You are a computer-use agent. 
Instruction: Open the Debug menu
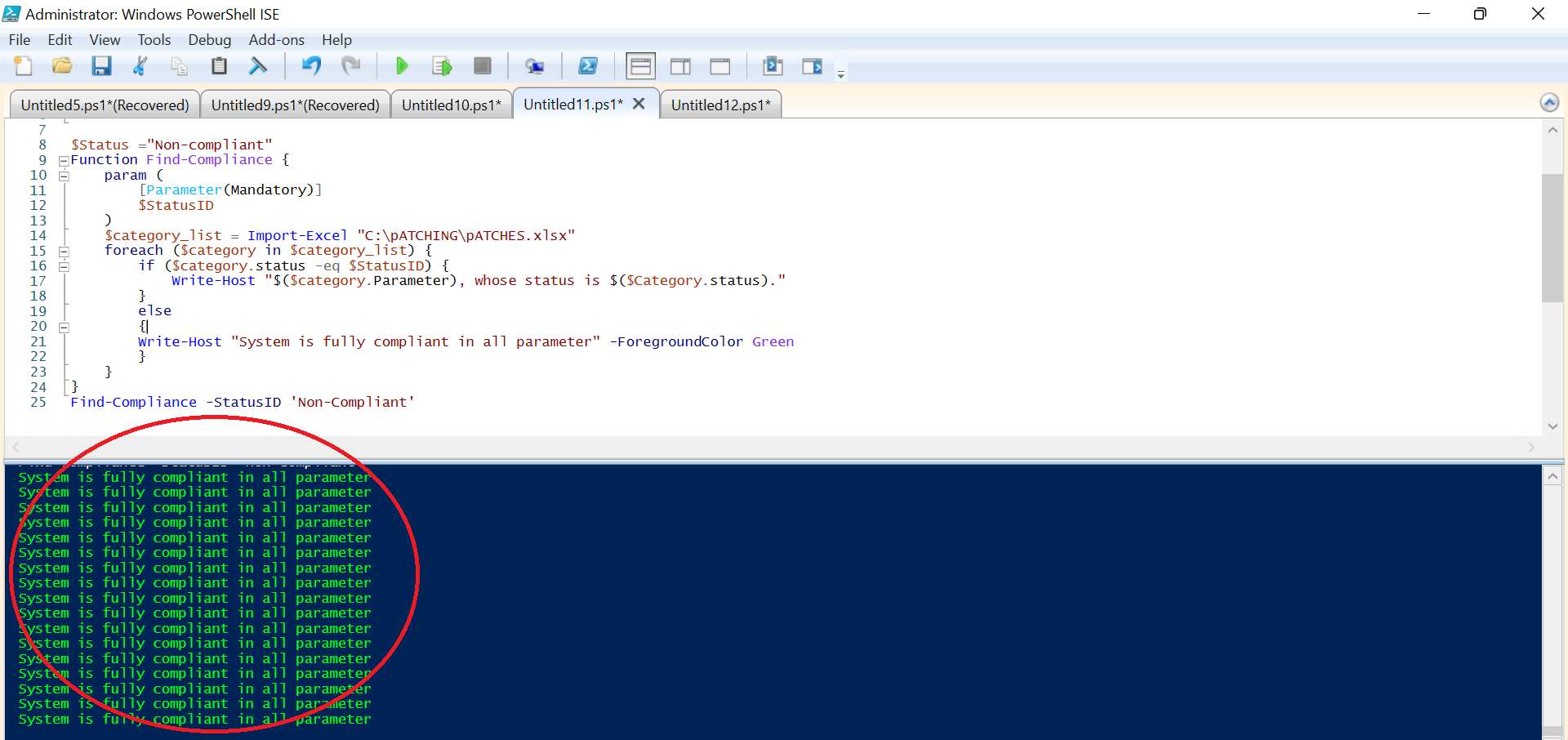[x=209, y=40]
